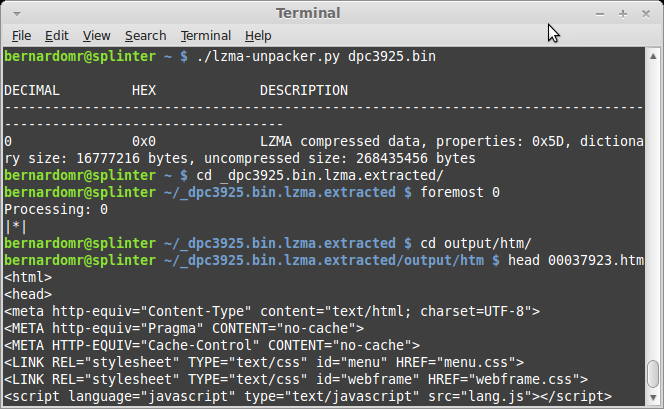Click the first "bernardomr@splinter" prompt

point(80,57)
